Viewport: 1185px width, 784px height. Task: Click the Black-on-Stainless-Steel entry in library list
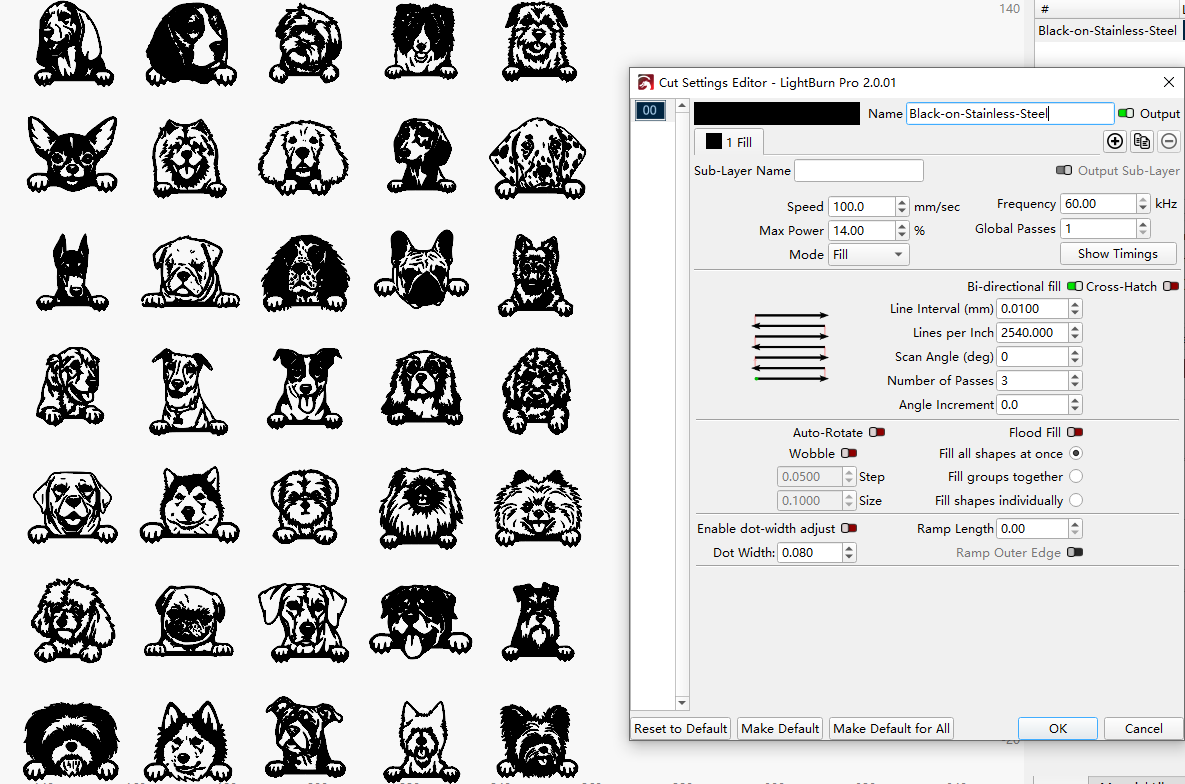click(x=1107, y=31)
